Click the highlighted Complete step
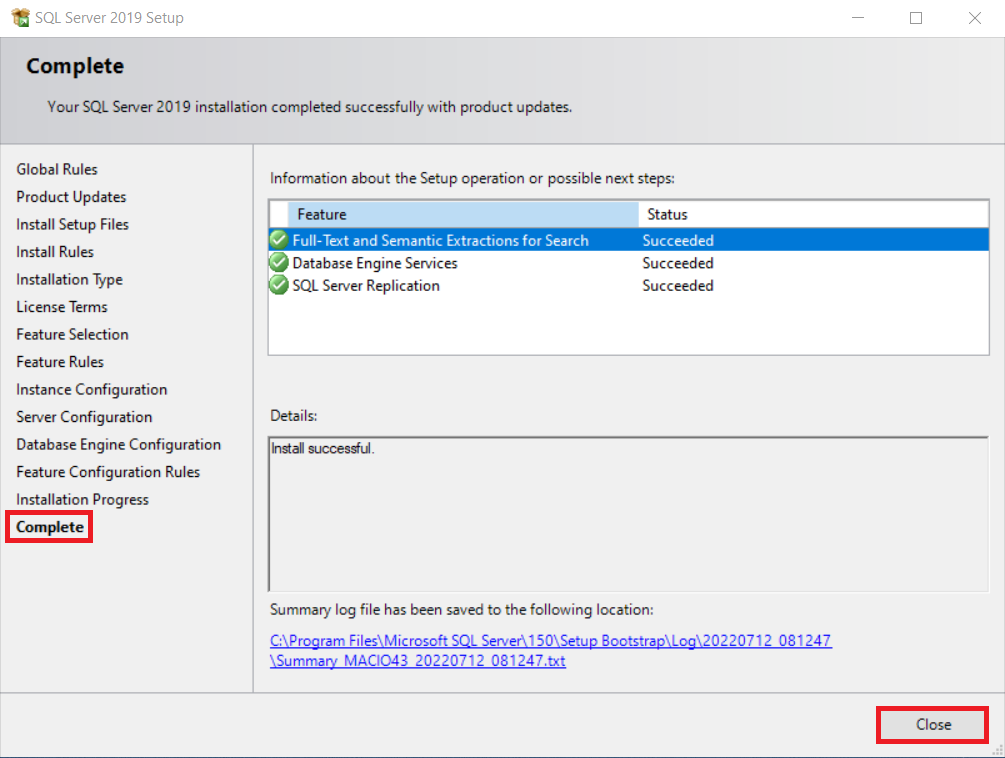 50,527
